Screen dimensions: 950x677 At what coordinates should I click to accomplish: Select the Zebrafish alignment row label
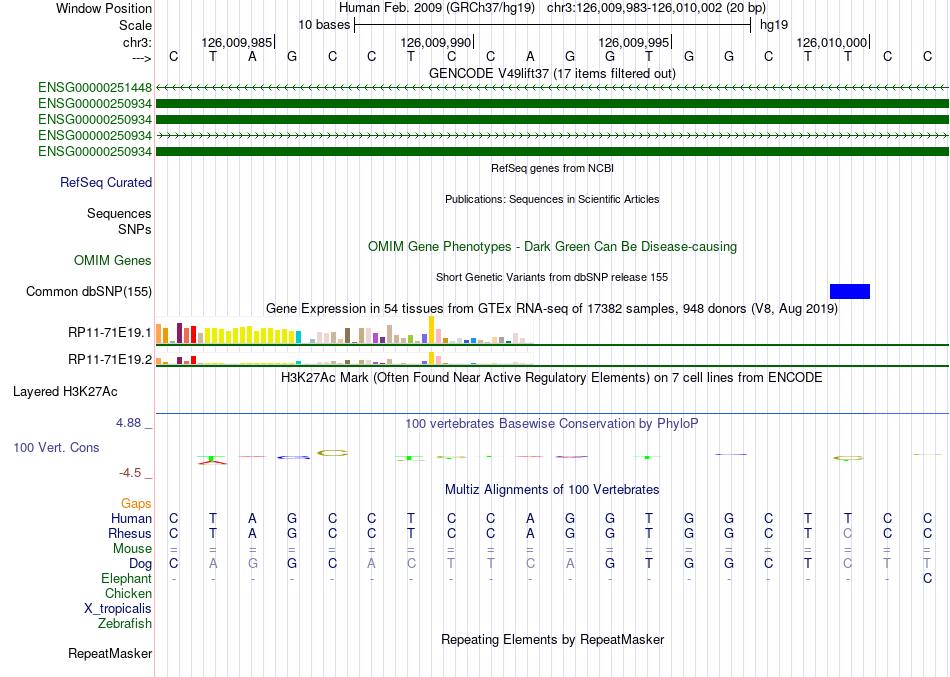click(125, 623)
